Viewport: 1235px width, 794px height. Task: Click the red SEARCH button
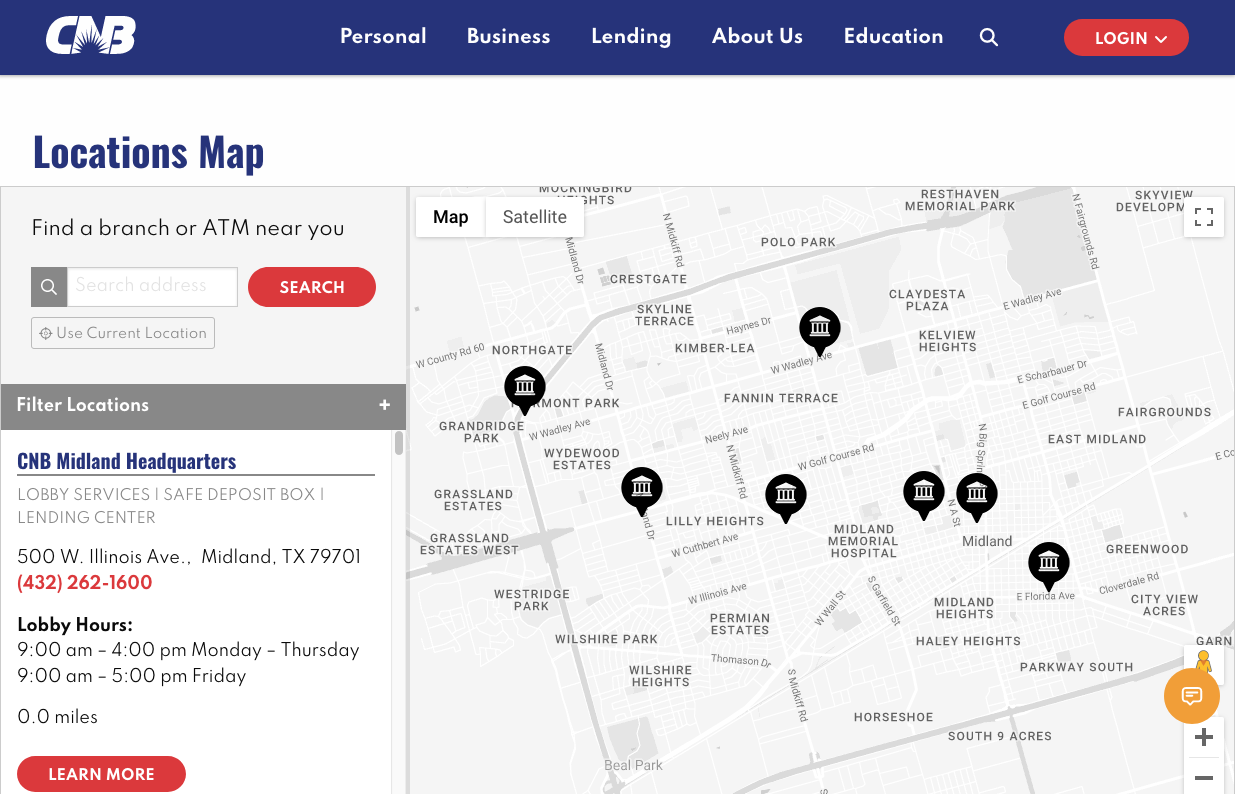(312, 287)
